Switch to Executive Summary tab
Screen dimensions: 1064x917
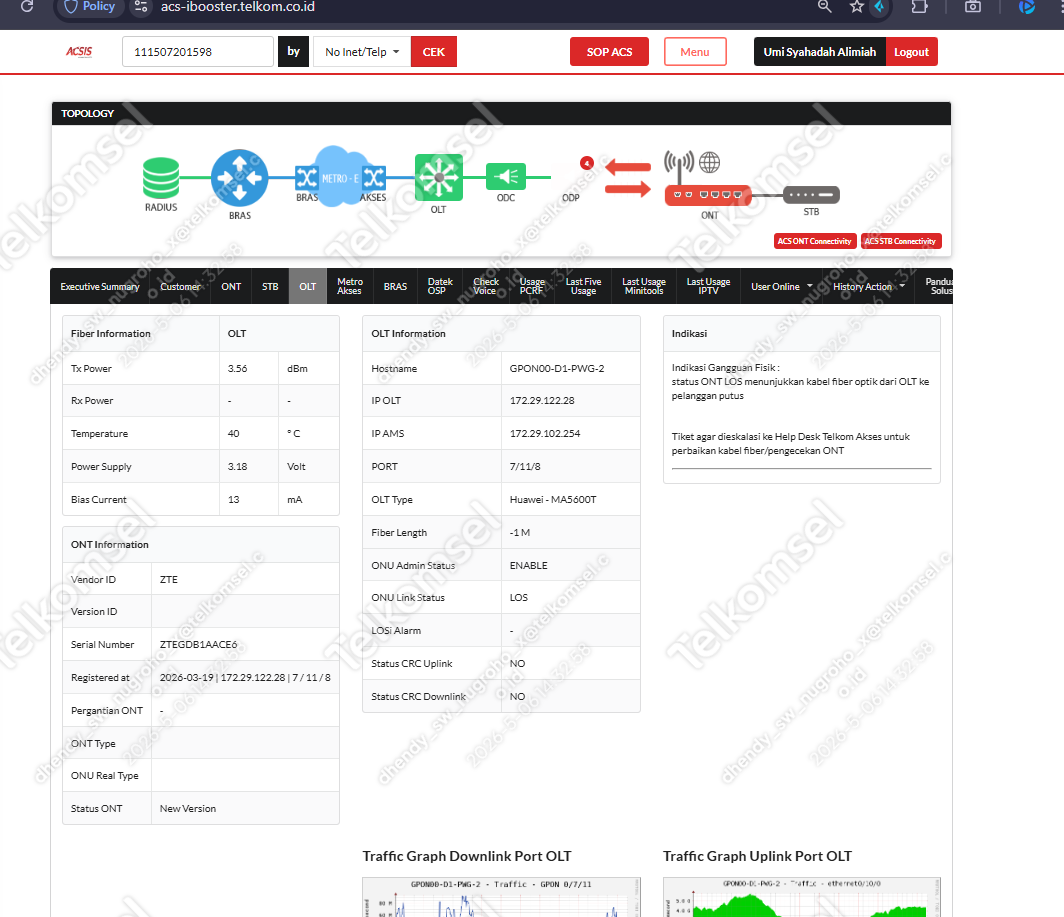pyautogui.click(x=100, y=286)
